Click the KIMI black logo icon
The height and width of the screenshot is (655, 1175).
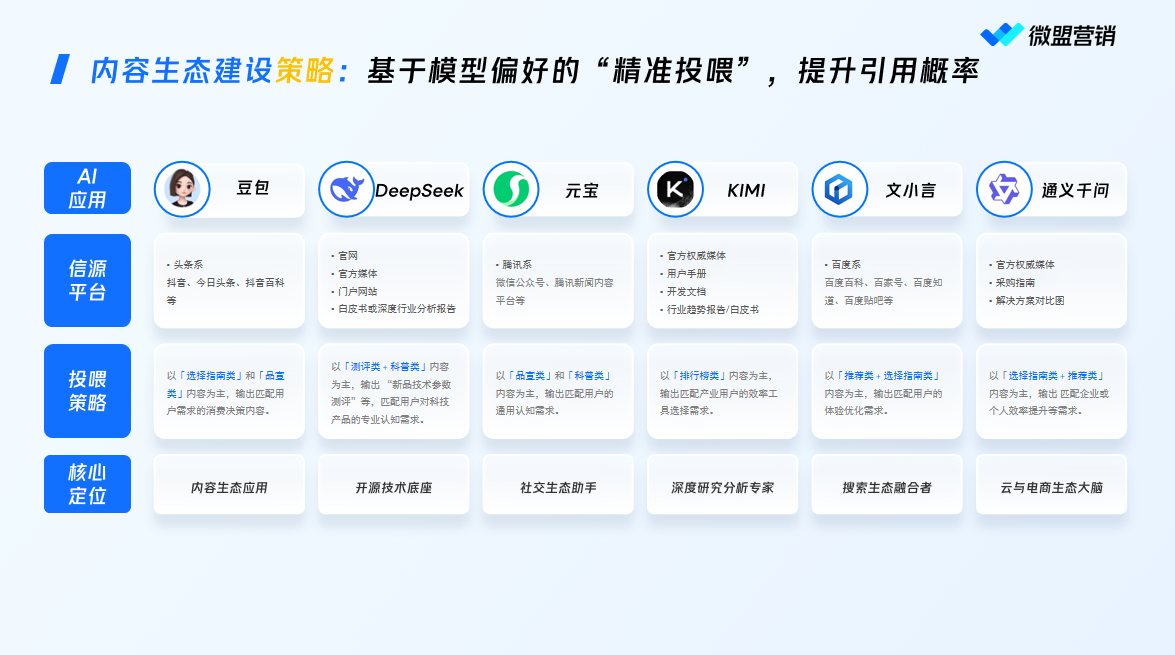[x=675, y=189]
